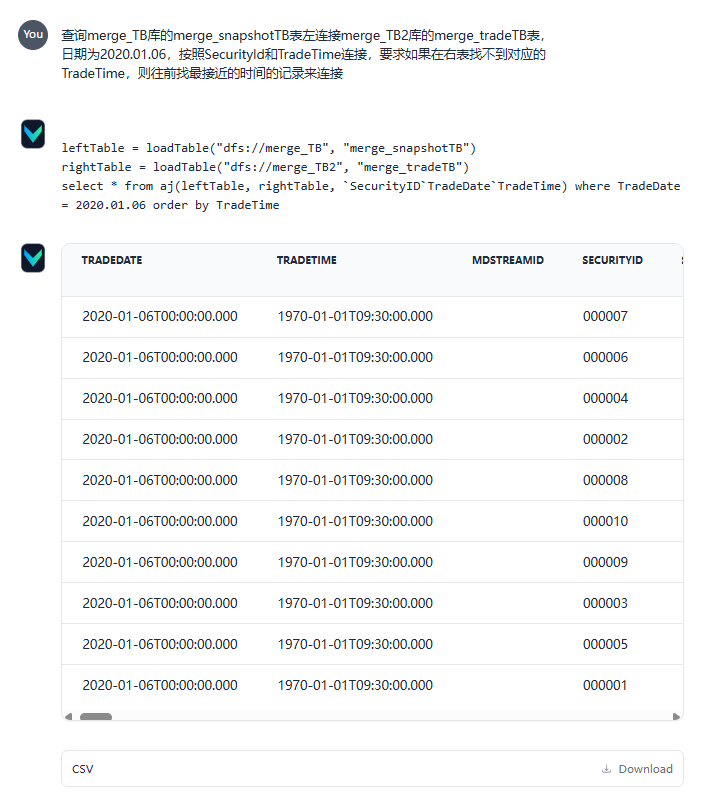The image size is (705, 798).
Task: Click the TRADEDATE column header
Action: (112, 260)
